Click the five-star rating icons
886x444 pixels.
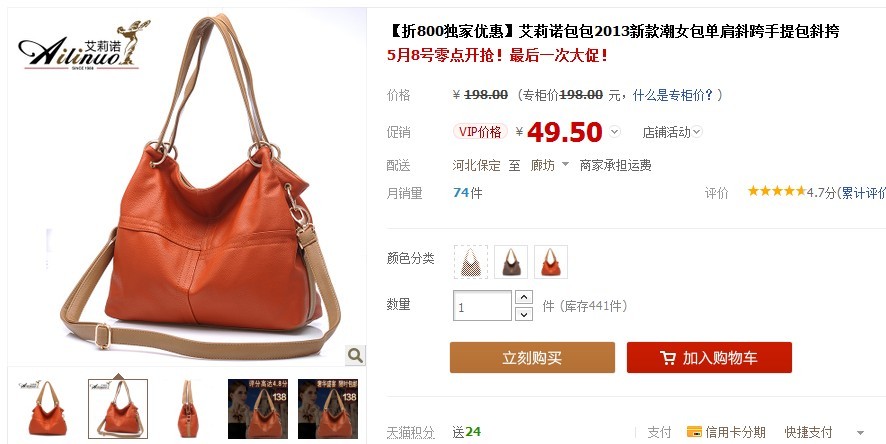tap(776, 191)
